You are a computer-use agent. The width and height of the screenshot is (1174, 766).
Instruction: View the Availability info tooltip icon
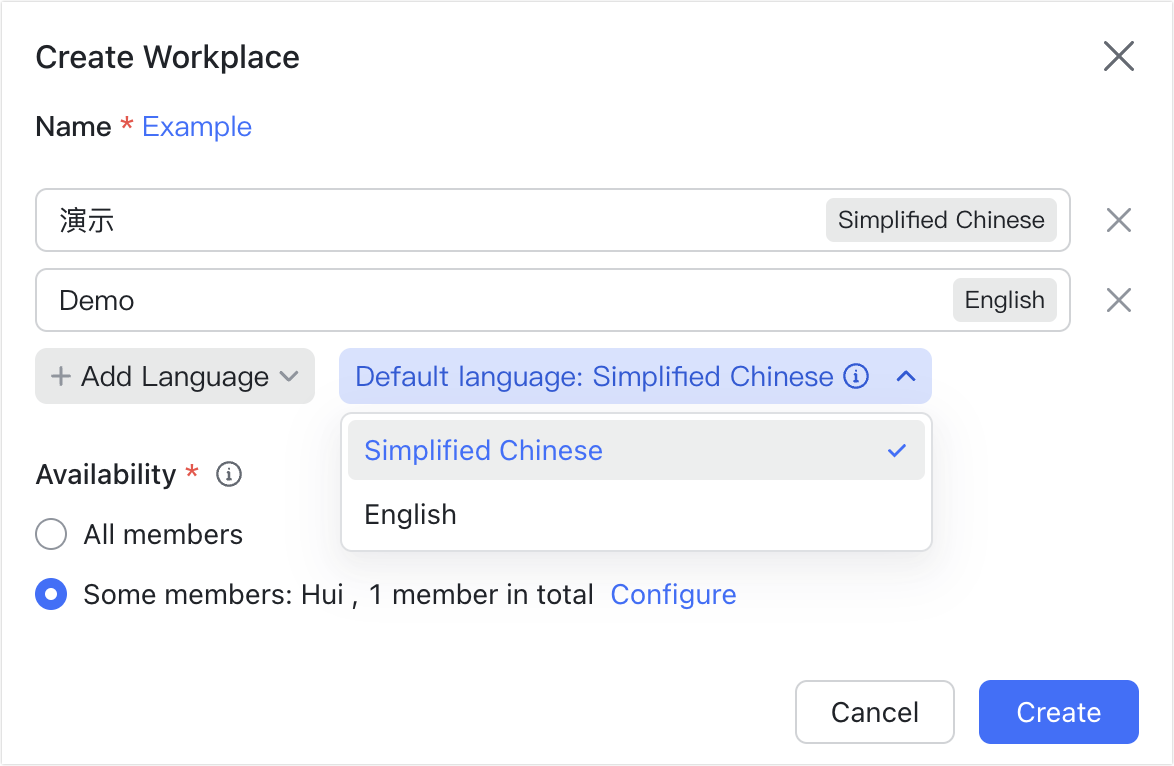(228, 475)
